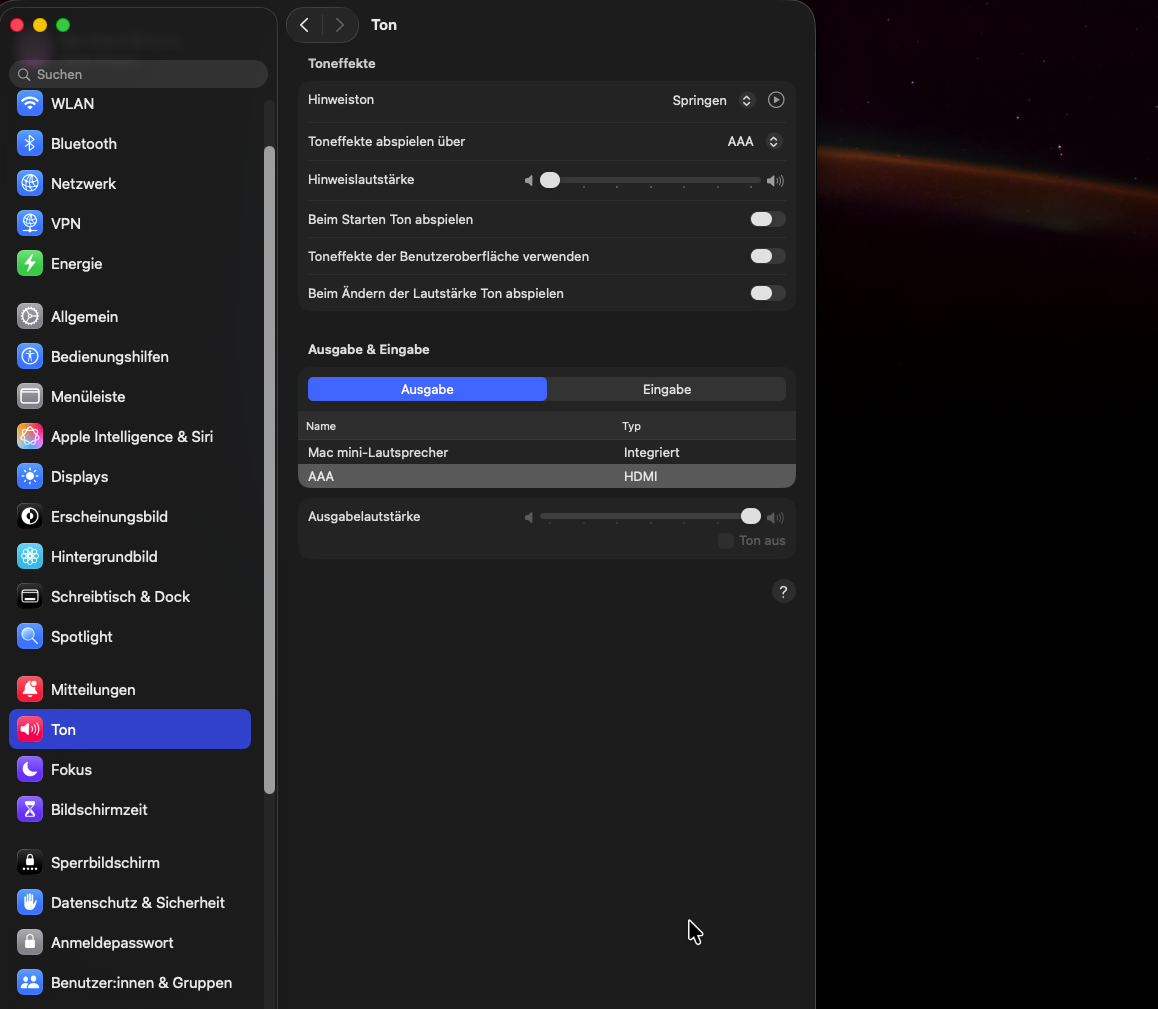
Task: Select the Displays sun icon
Action: point(30,477)
